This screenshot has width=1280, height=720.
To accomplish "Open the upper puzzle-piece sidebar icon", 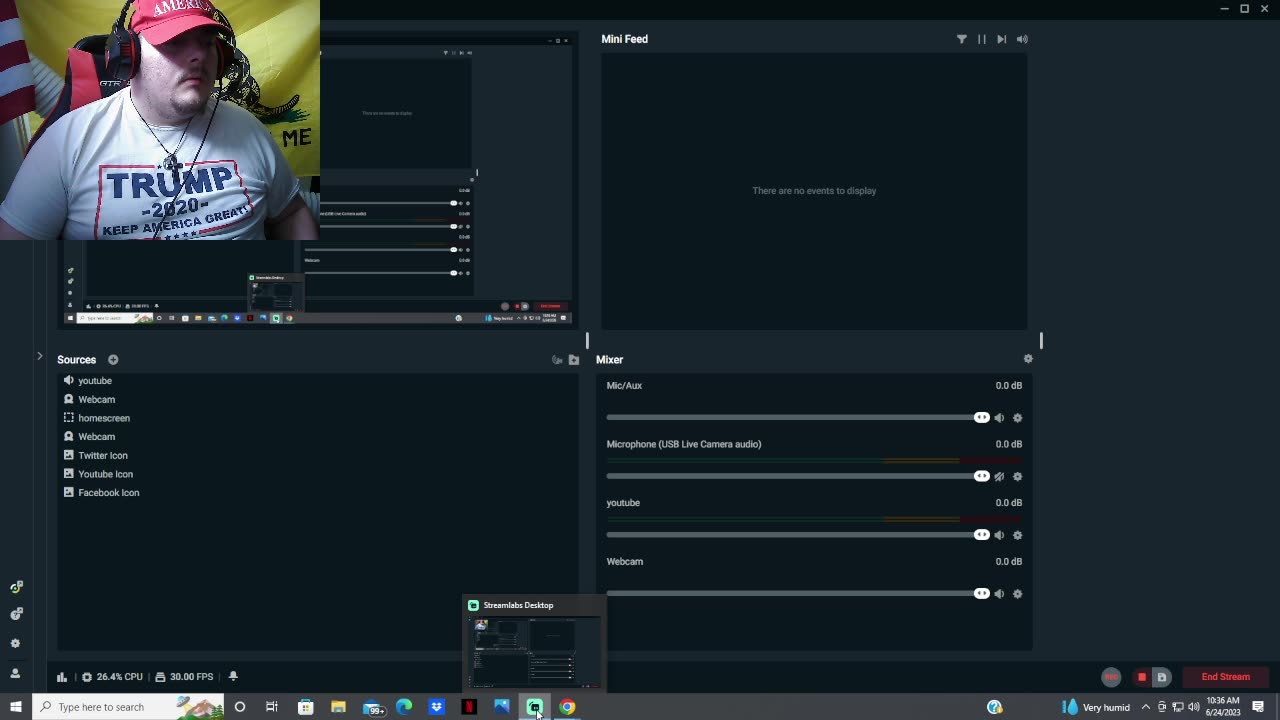I will click(x=16, y=587).
